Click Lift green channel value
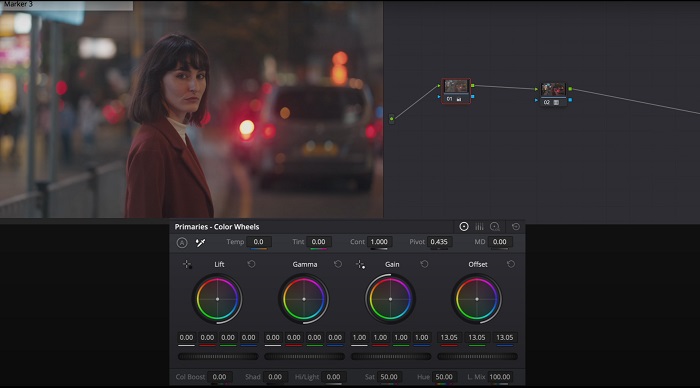Image resolution: width=700 pixels, height=388 pixels. [228, 338]
